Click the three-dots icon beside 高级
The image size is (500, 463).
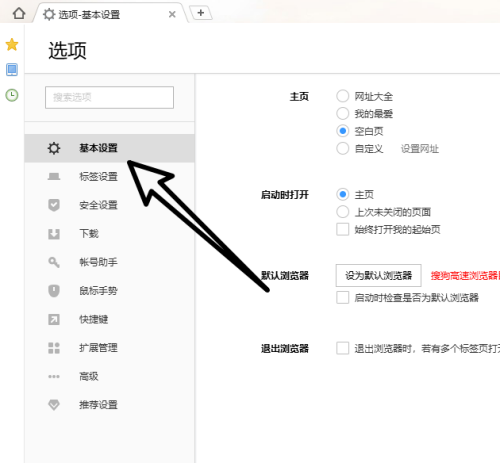(x=54, y=377)
